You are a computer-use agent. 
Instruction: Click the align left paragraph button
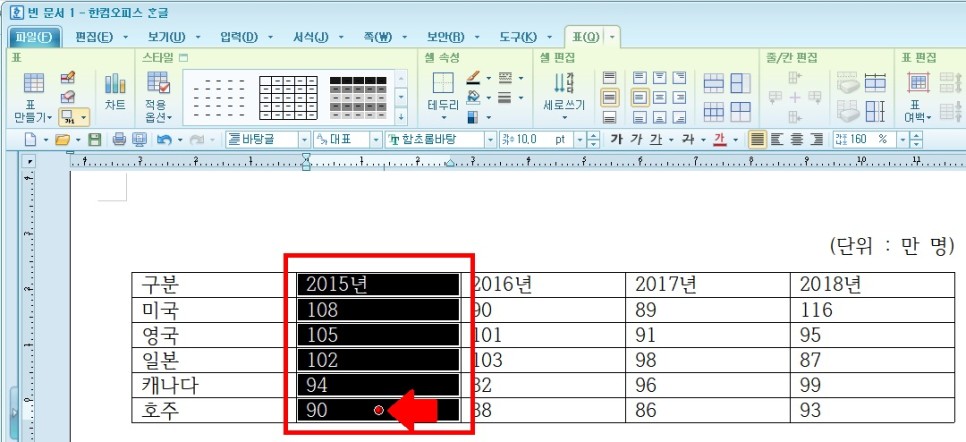pyautogui.click(x=777, y=140)
